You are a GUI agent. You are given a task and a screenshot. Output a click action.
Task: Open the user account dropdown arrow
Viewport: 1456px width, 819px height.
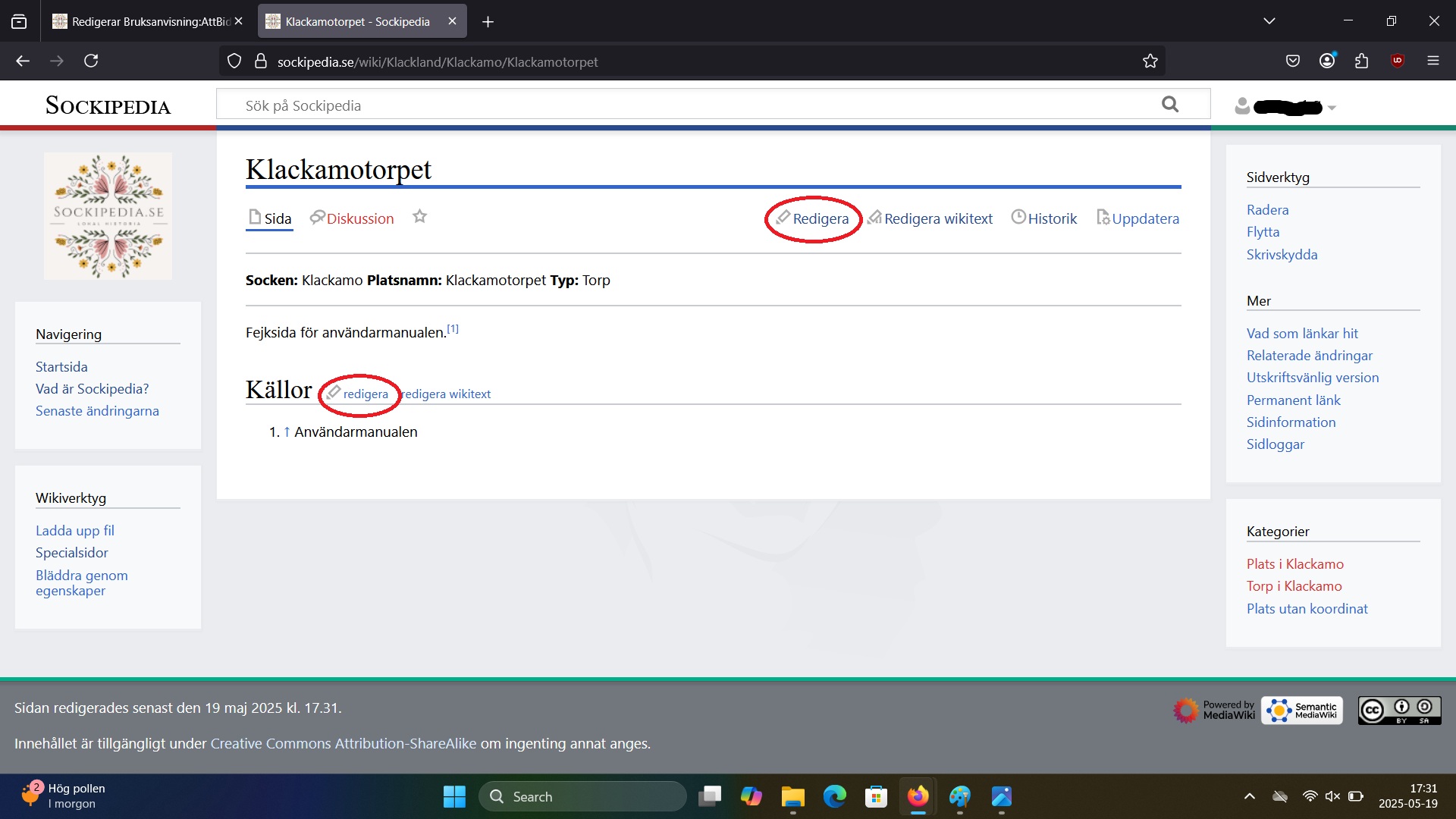[x=1332, y=108]
